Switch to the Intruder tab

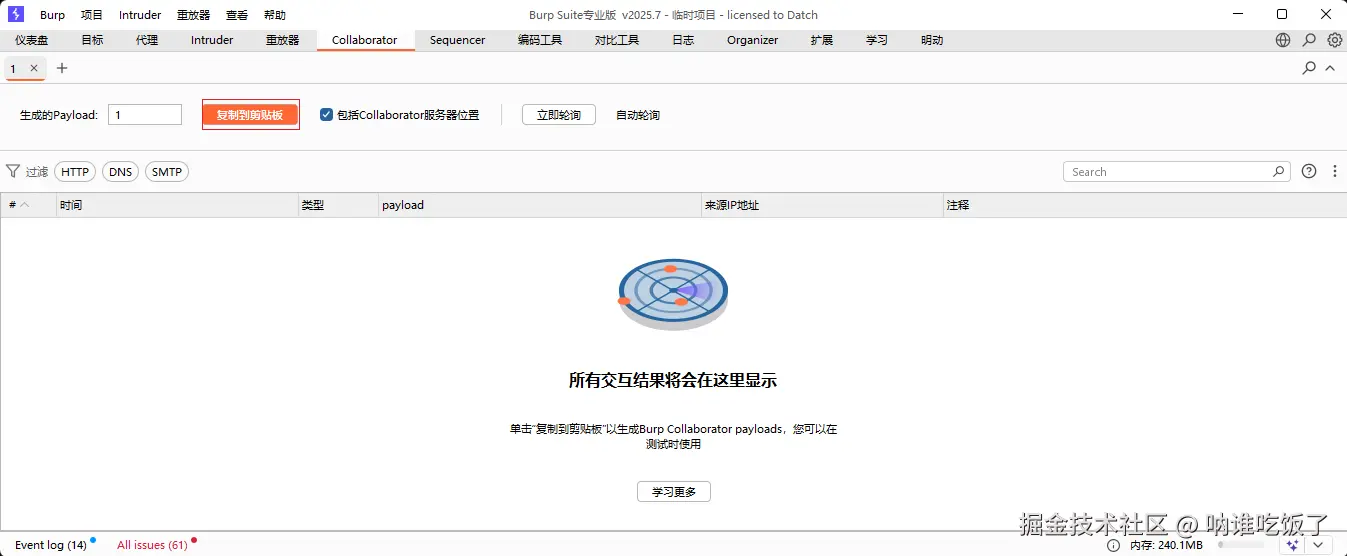(x=212, y=40)
